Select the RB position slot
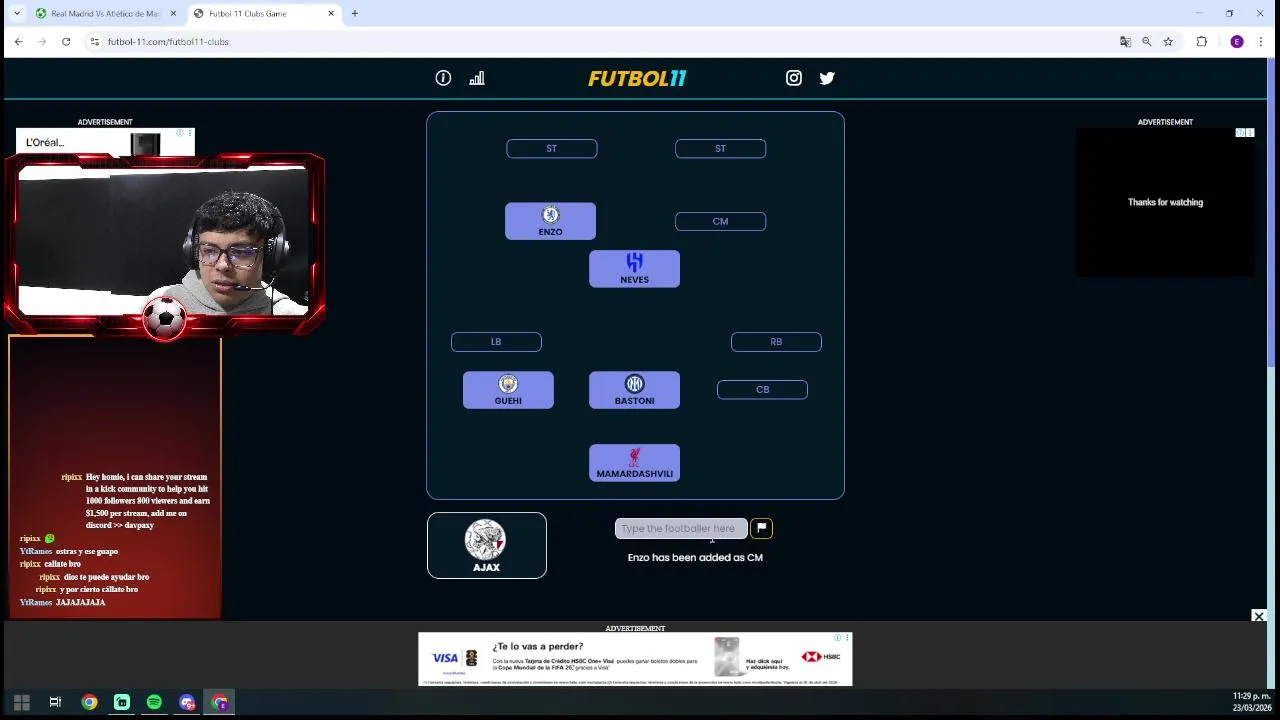This screenshot has width=1280, height=720. [x=776, y=342]
